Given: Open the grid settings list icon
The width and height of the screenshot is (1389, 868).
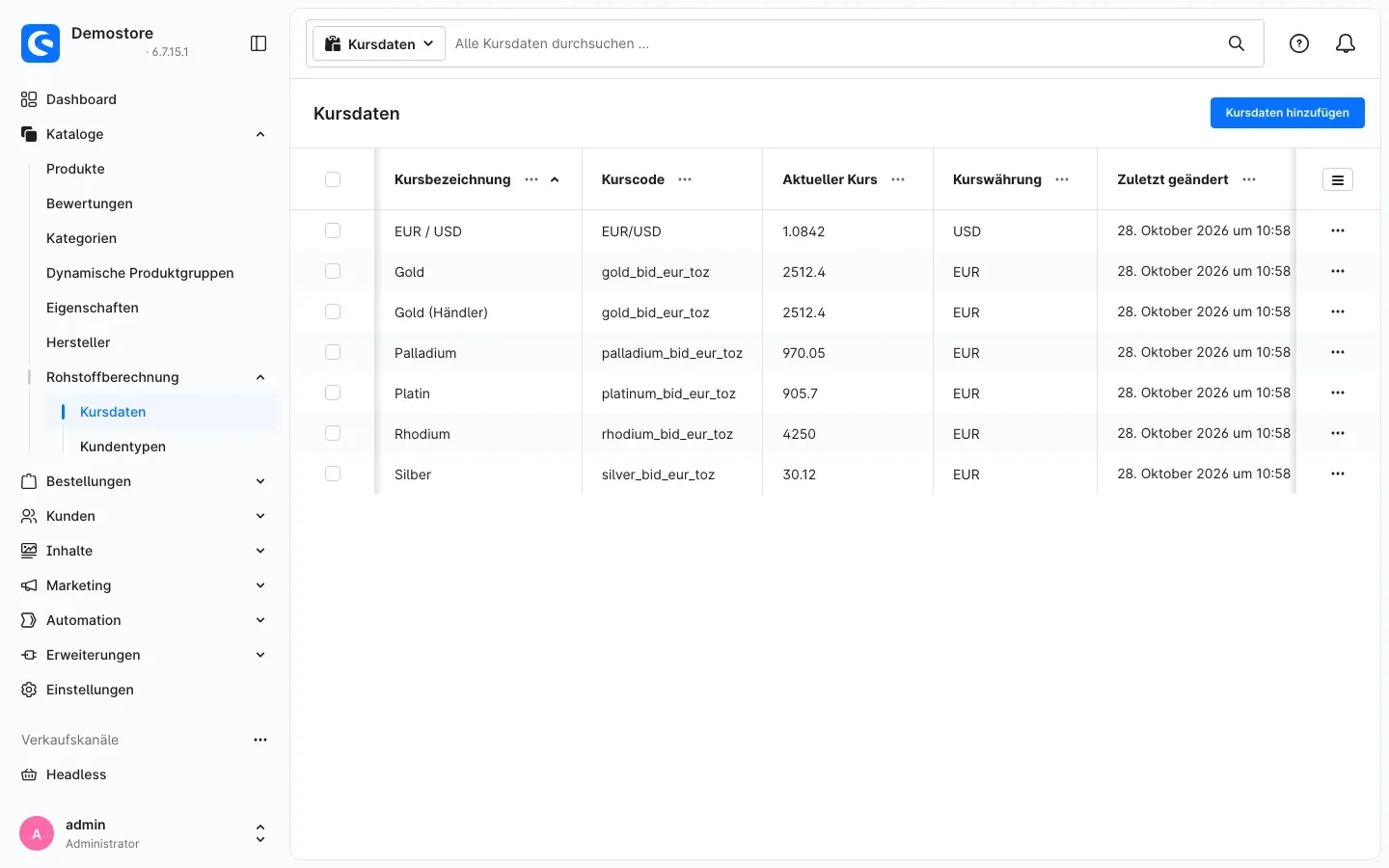Looking at the screenshot, I should pyautogui.click(x=1338, y=179).
